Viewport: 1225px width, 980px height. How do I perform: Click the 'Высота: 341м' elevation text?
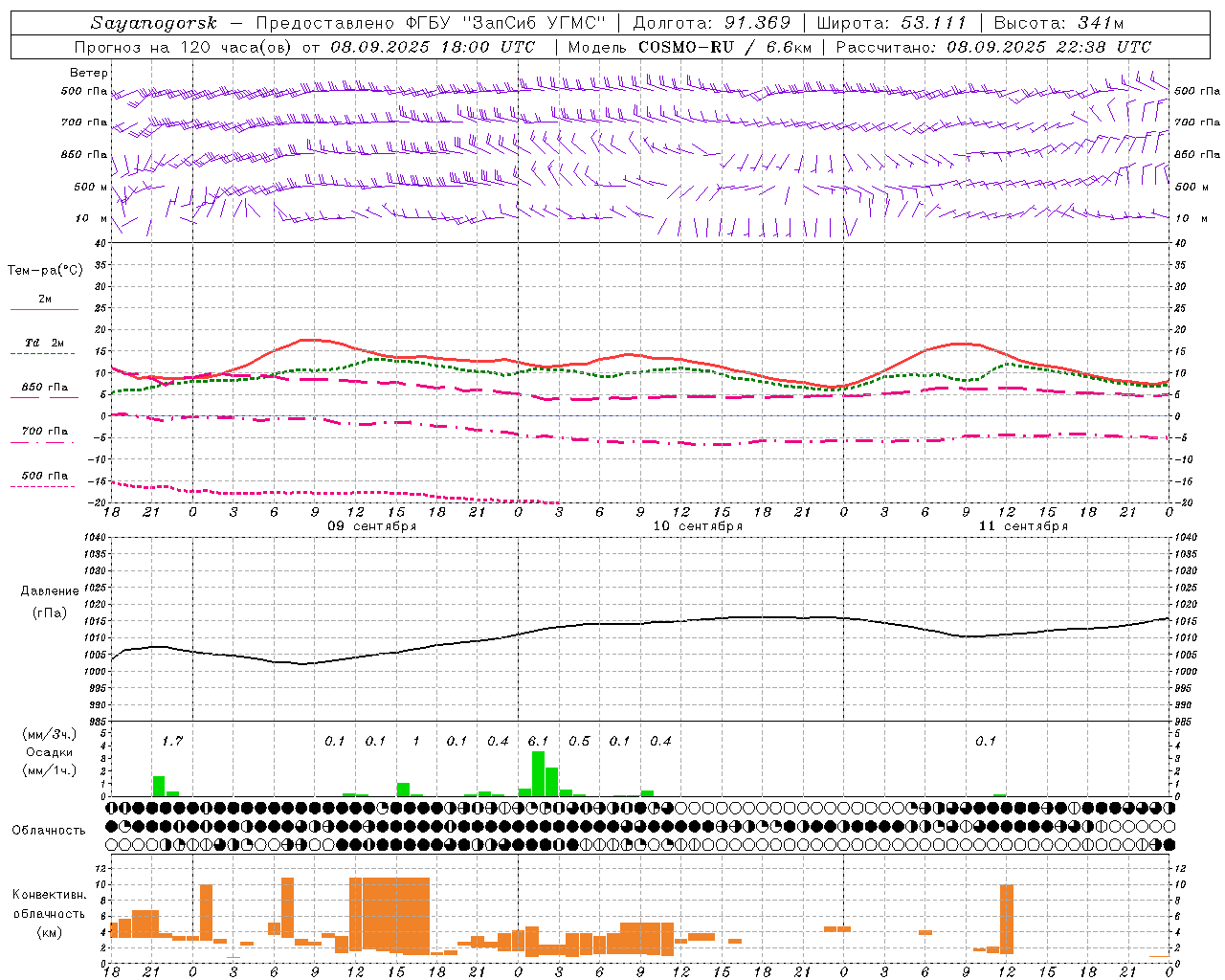click(x=1058, y=23)
